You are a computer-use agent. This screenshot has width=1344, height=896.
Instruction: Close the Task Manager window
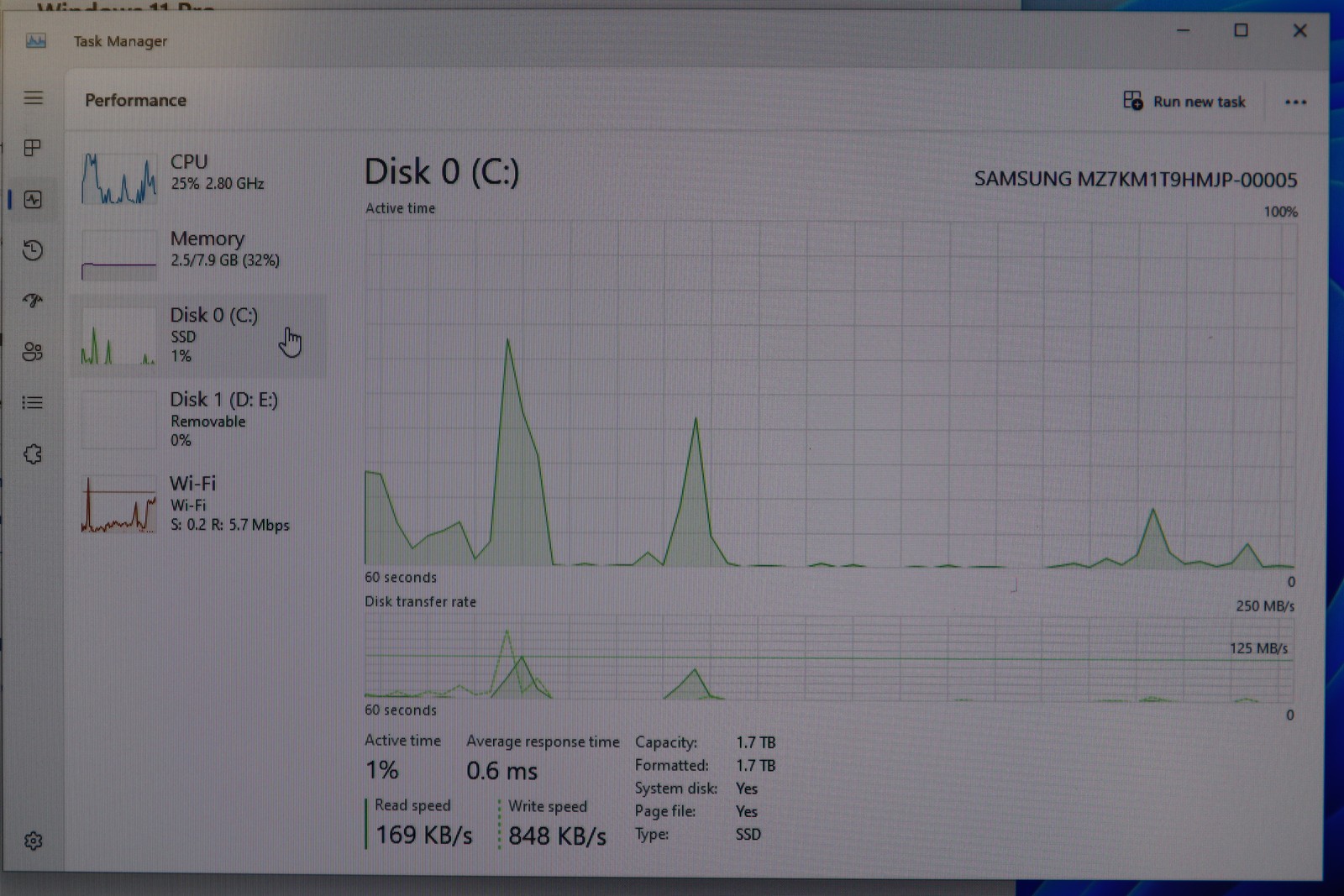pos(1299,30)
